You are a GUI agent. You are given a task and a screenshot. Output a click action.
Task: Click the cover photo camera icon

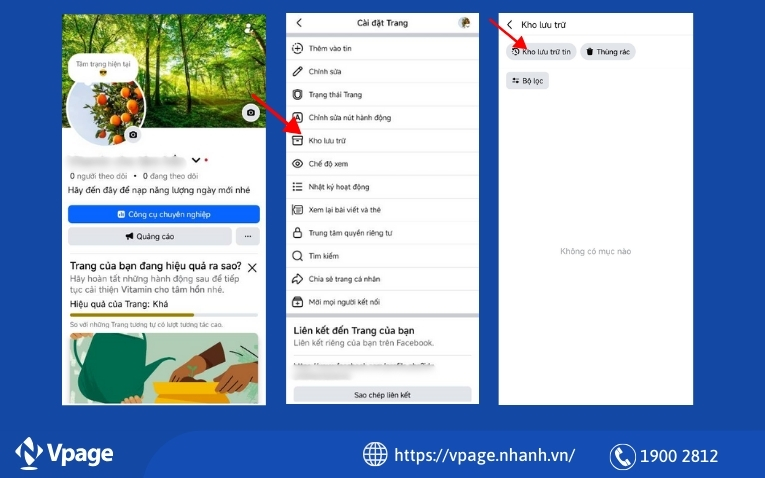250,113
